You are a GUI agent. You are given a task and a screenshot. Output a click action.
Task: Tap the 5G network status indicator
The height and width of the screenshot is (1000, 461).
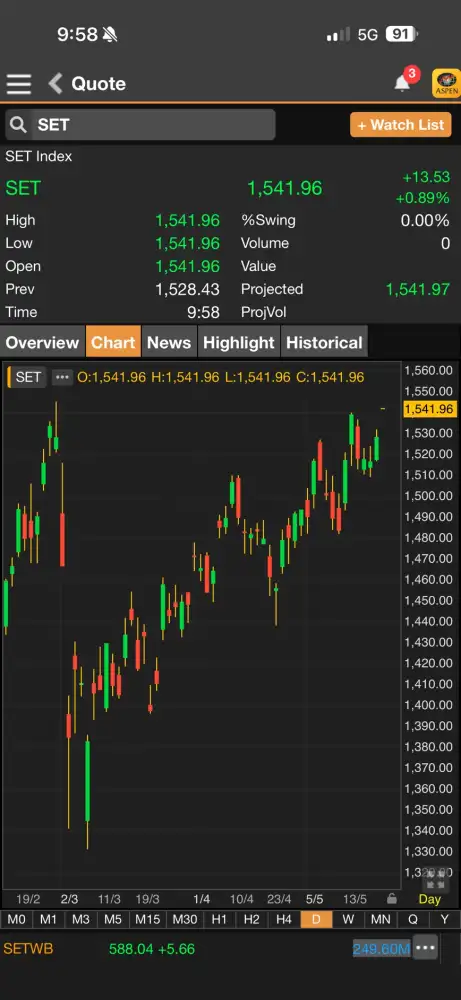(x=368, y=34)
